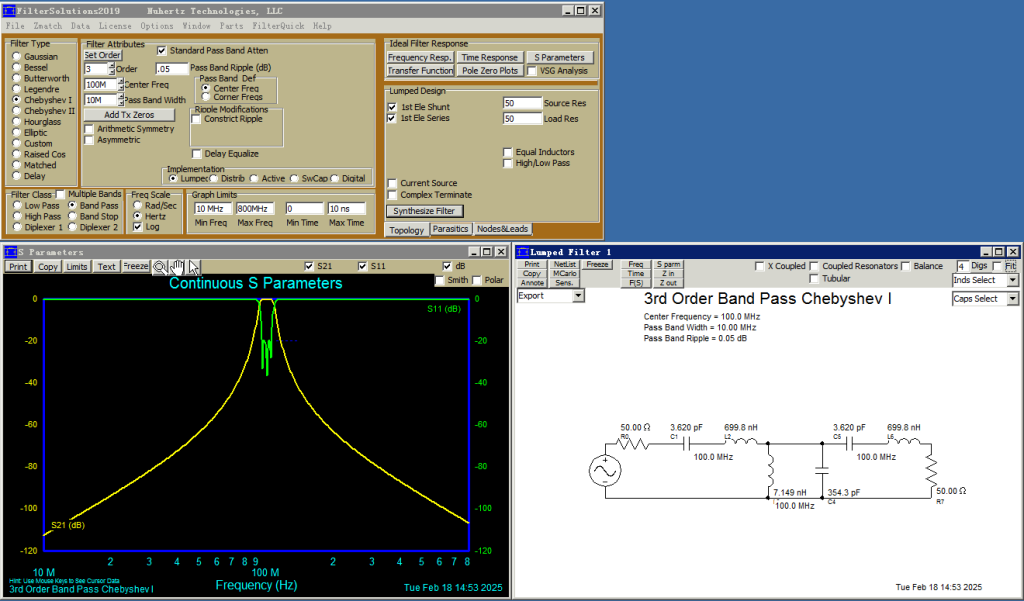This screenshot has height=601, width=1024.
Task: Select the Butterworth filter type
Action: [17, 78]
